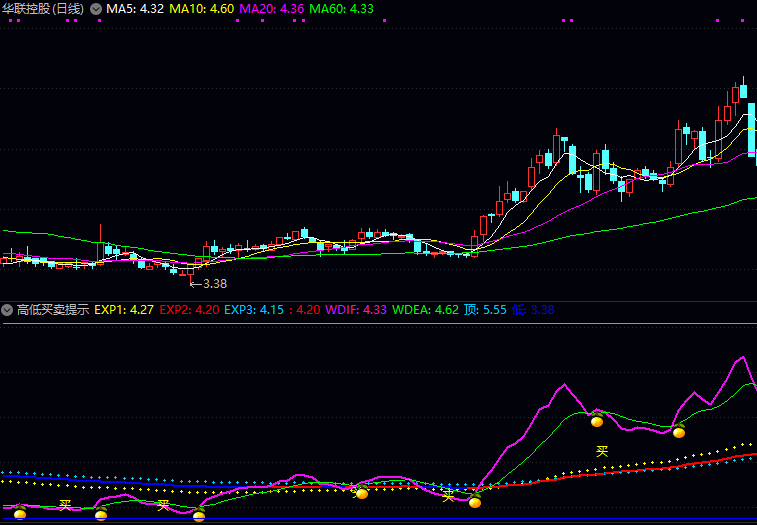The image size is (757, 525).
Task: Select the blue EXP3: 4.15 label
Action: pos(254,310)
